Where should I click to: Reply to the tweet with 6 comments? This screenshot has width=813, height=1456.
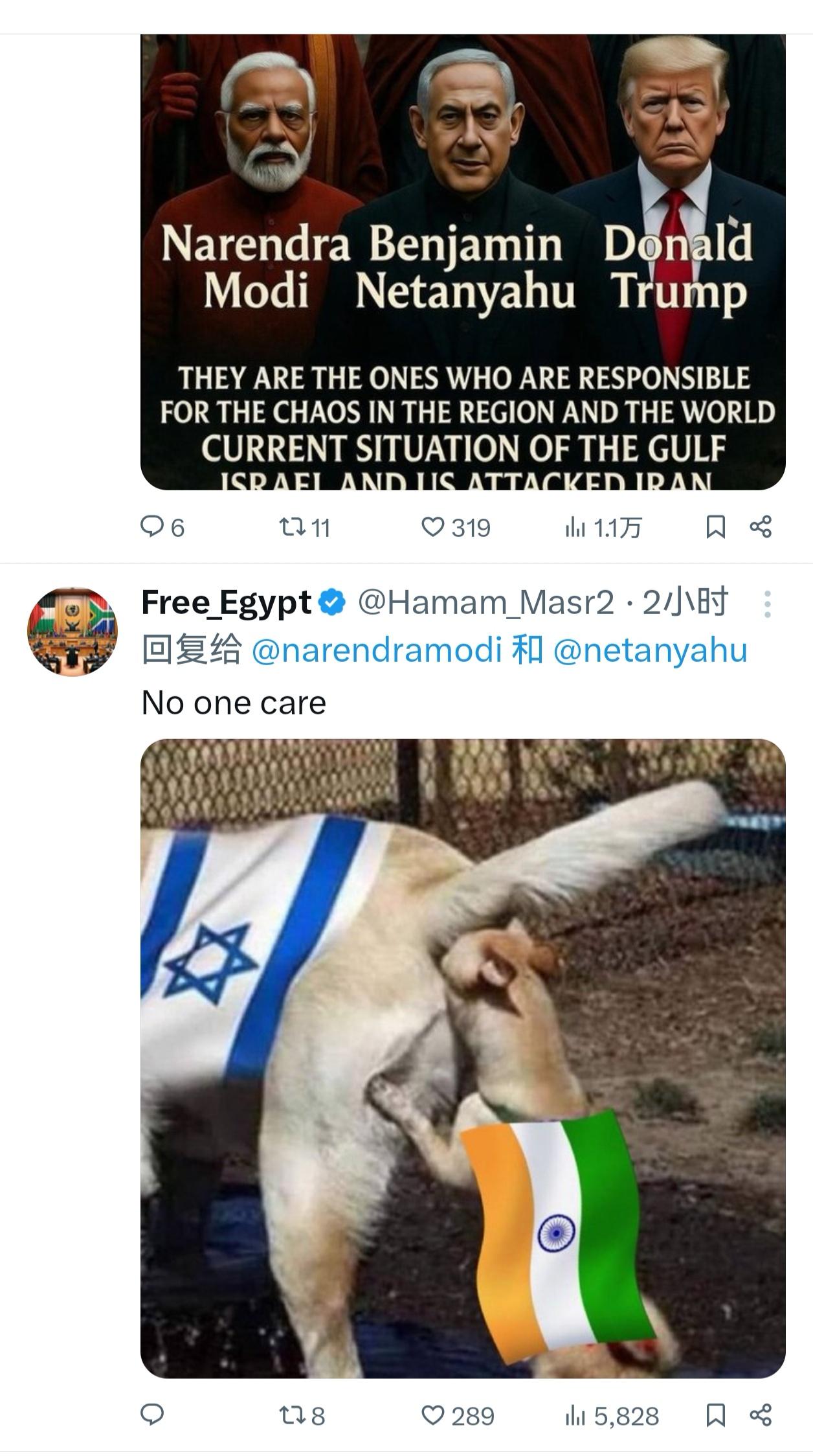point(162,527)
